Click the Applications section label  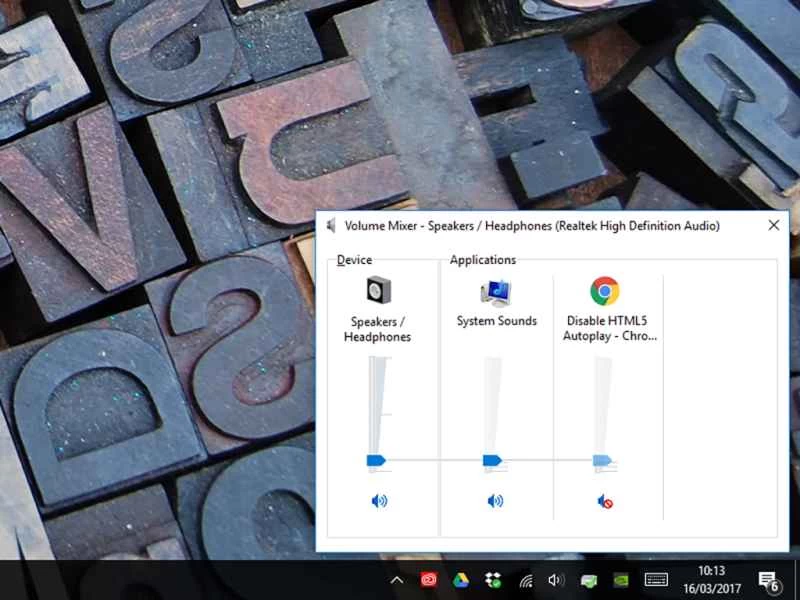pos(482,260)
